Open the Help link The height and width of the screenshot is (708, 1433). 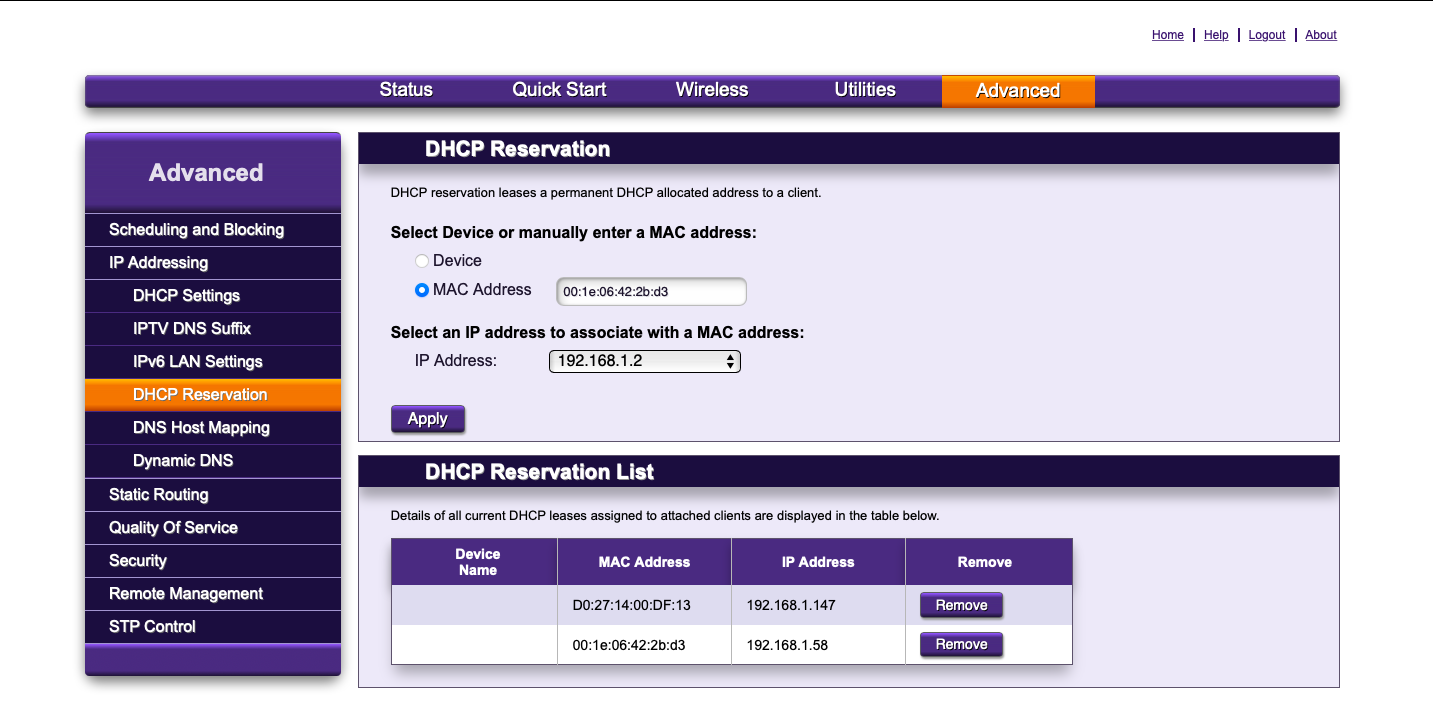(x=1216, y=35)
